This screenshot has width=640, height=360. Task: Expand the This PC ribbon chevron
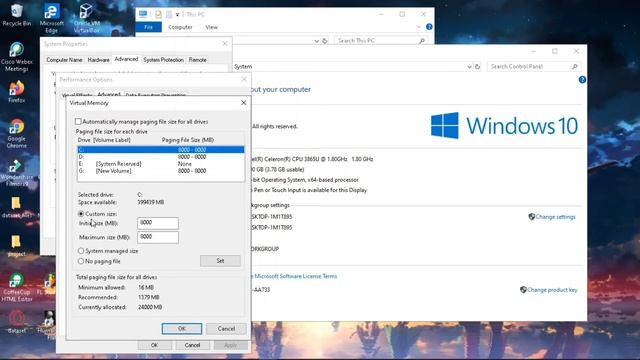tap(418, 27)
